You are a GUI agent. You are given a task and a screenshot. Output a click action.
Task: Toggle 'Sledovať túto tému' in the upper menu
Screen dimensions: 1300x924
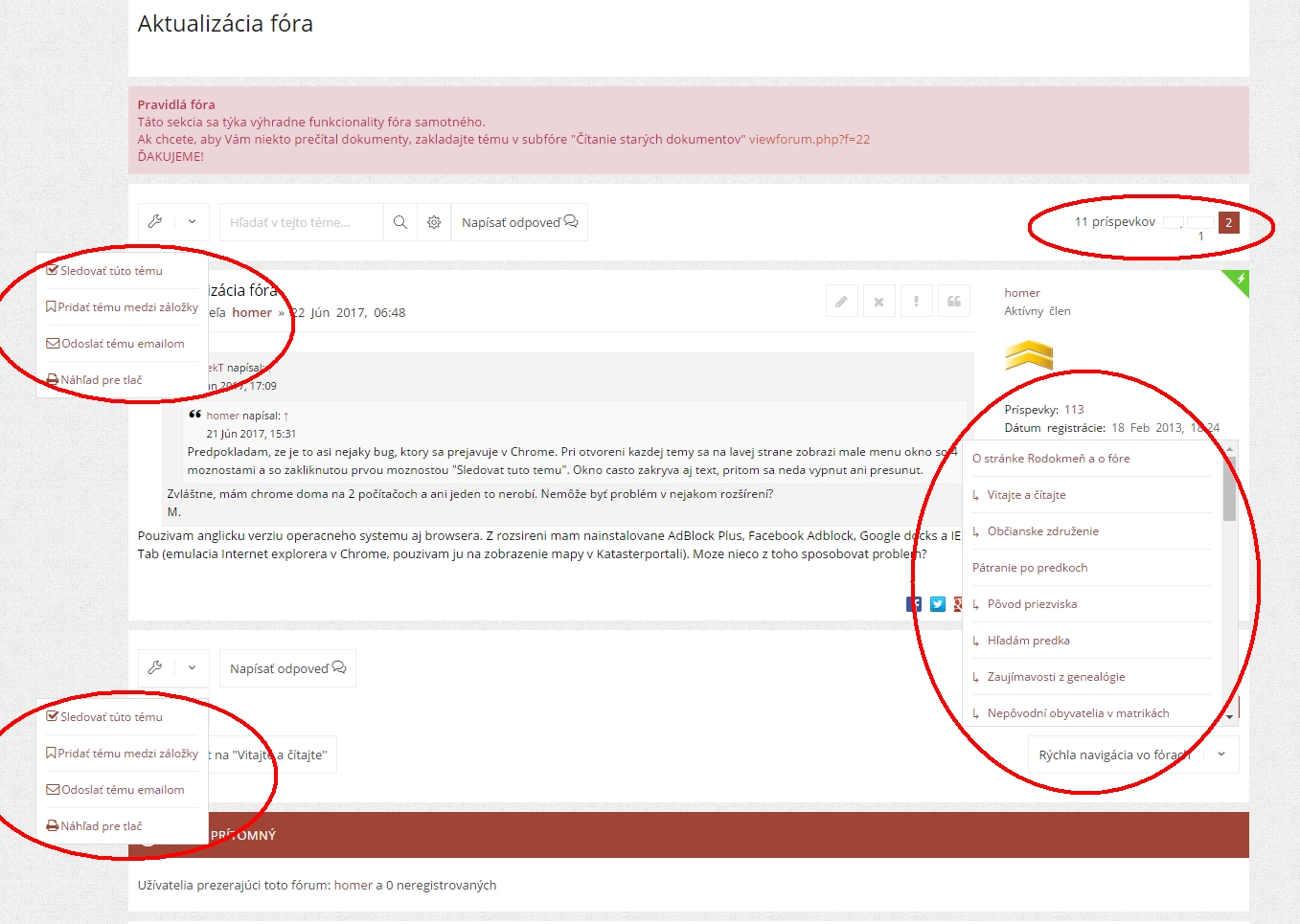click(x=111, y=271)
